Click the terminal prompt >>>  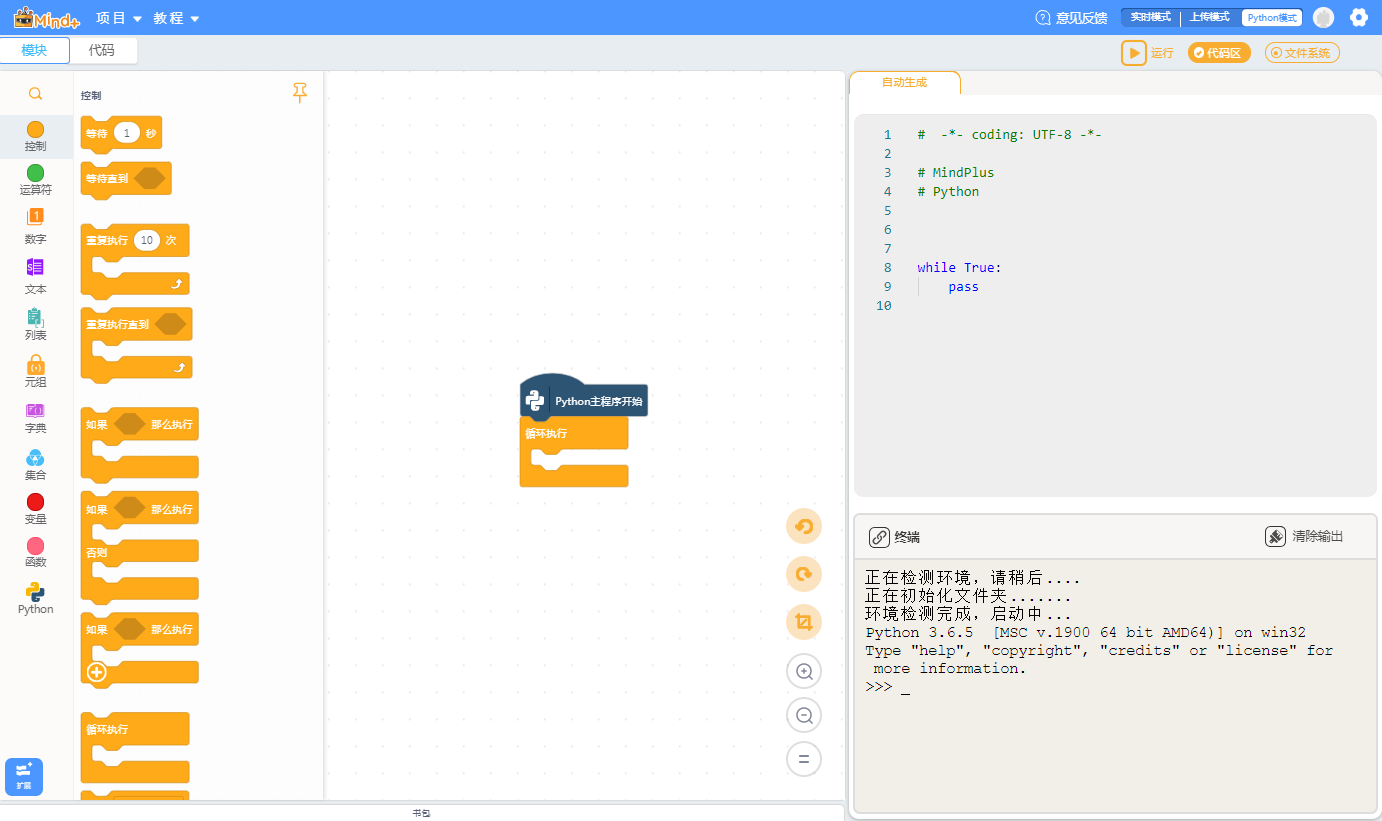click(879, 687)
